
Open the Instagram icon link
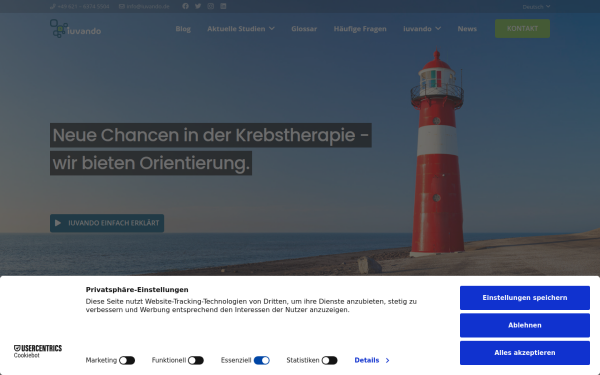(210, 6)
